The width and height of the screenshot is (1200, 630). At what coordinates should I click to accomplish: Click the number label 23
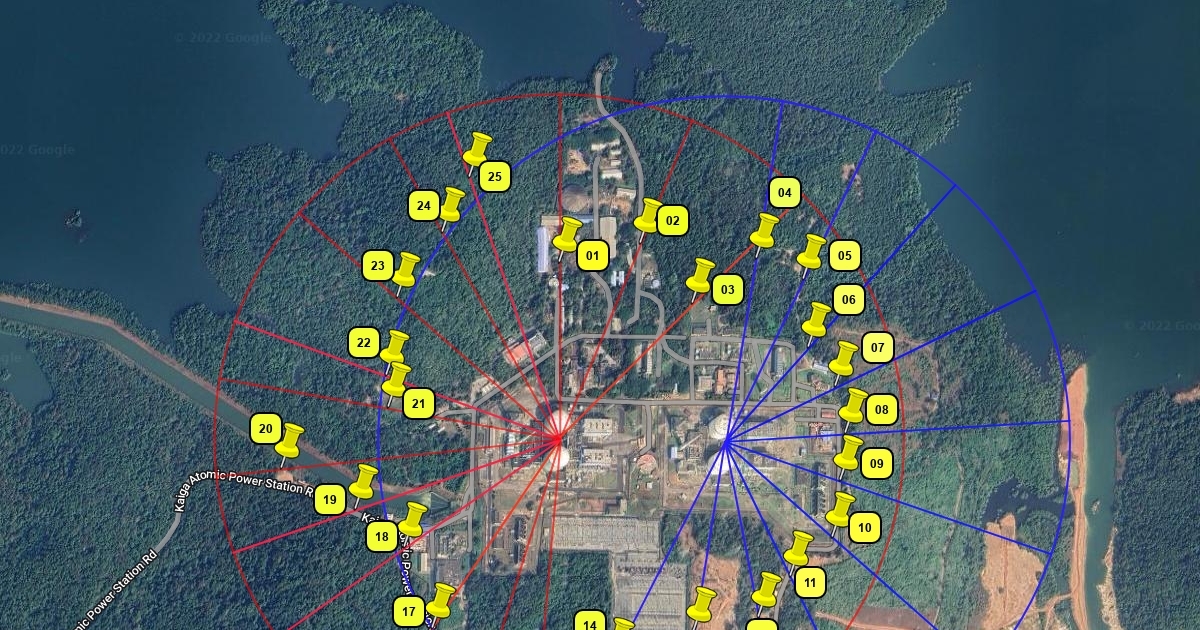tap(377, 265)
